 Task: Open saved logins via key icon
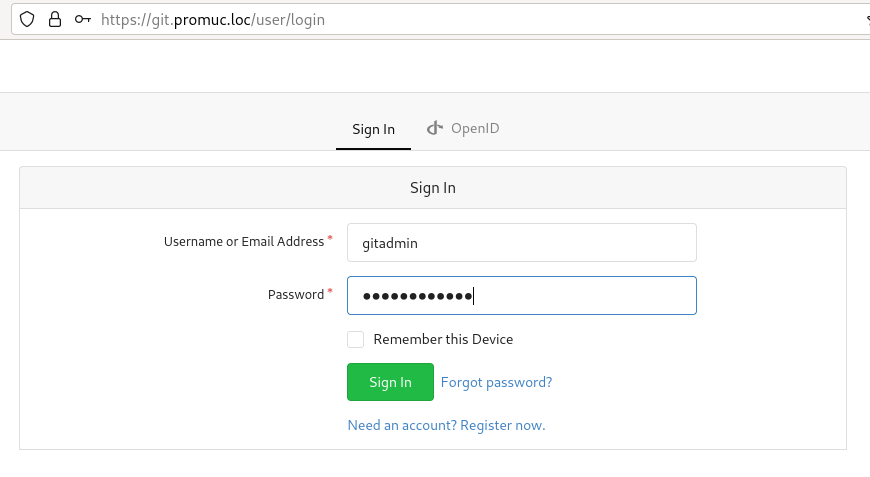(x=83, y=19)
